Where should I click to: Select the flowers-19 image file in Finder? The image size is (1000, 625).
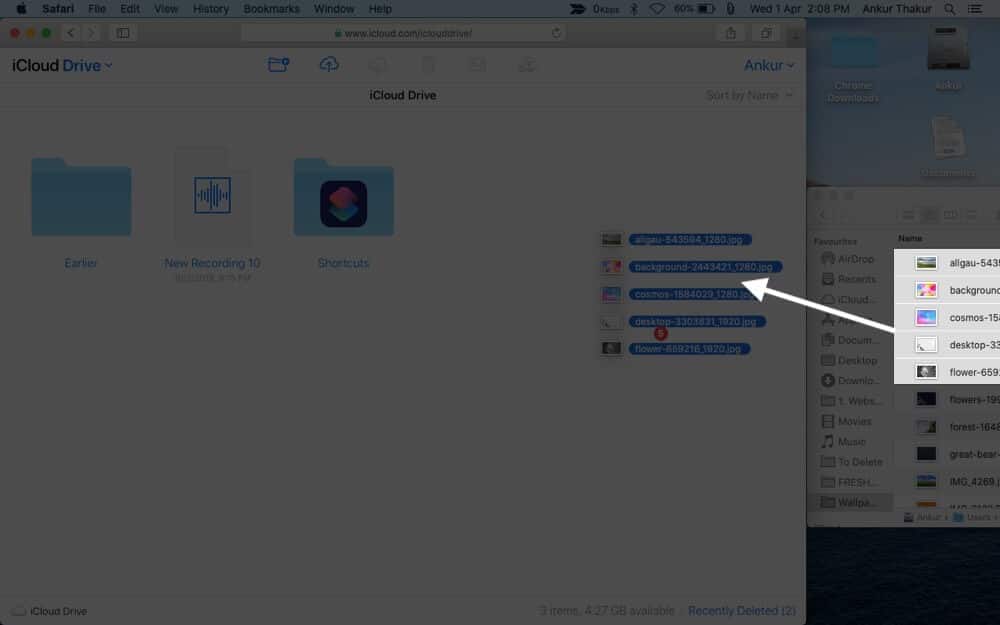tap(947, 399)
